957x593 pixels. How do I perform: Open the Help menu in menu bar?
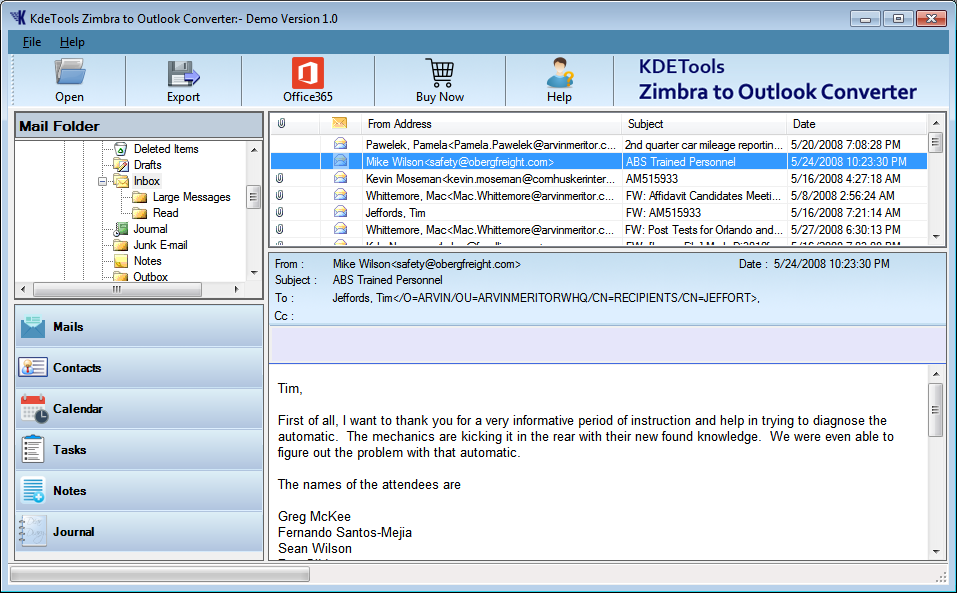tap(72, 42)
